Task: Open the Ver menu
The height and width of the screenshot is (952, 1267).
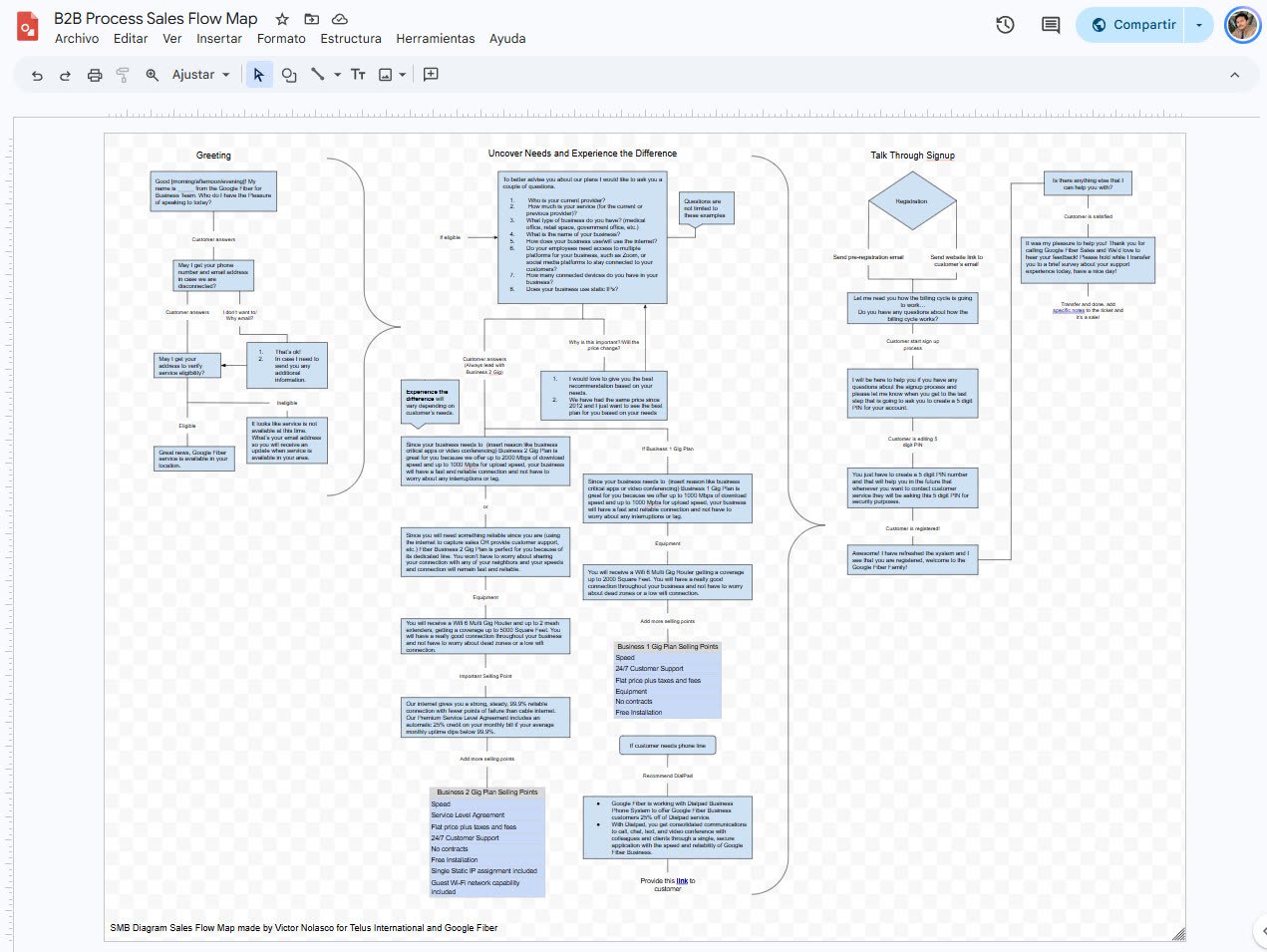Action: click(x=172, y=39)
